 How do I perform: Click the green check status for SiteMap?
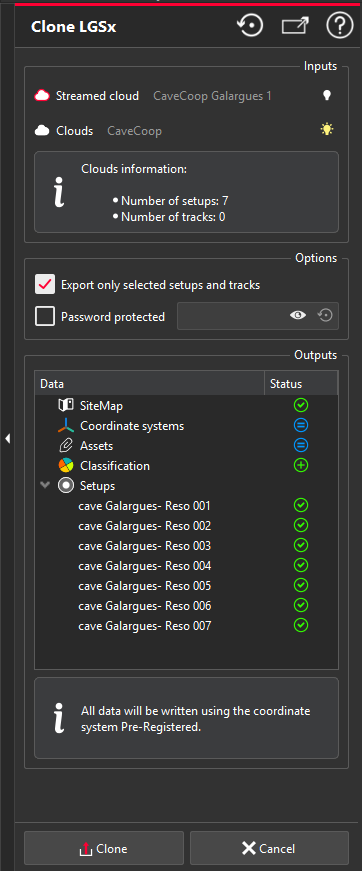point(301,405)
